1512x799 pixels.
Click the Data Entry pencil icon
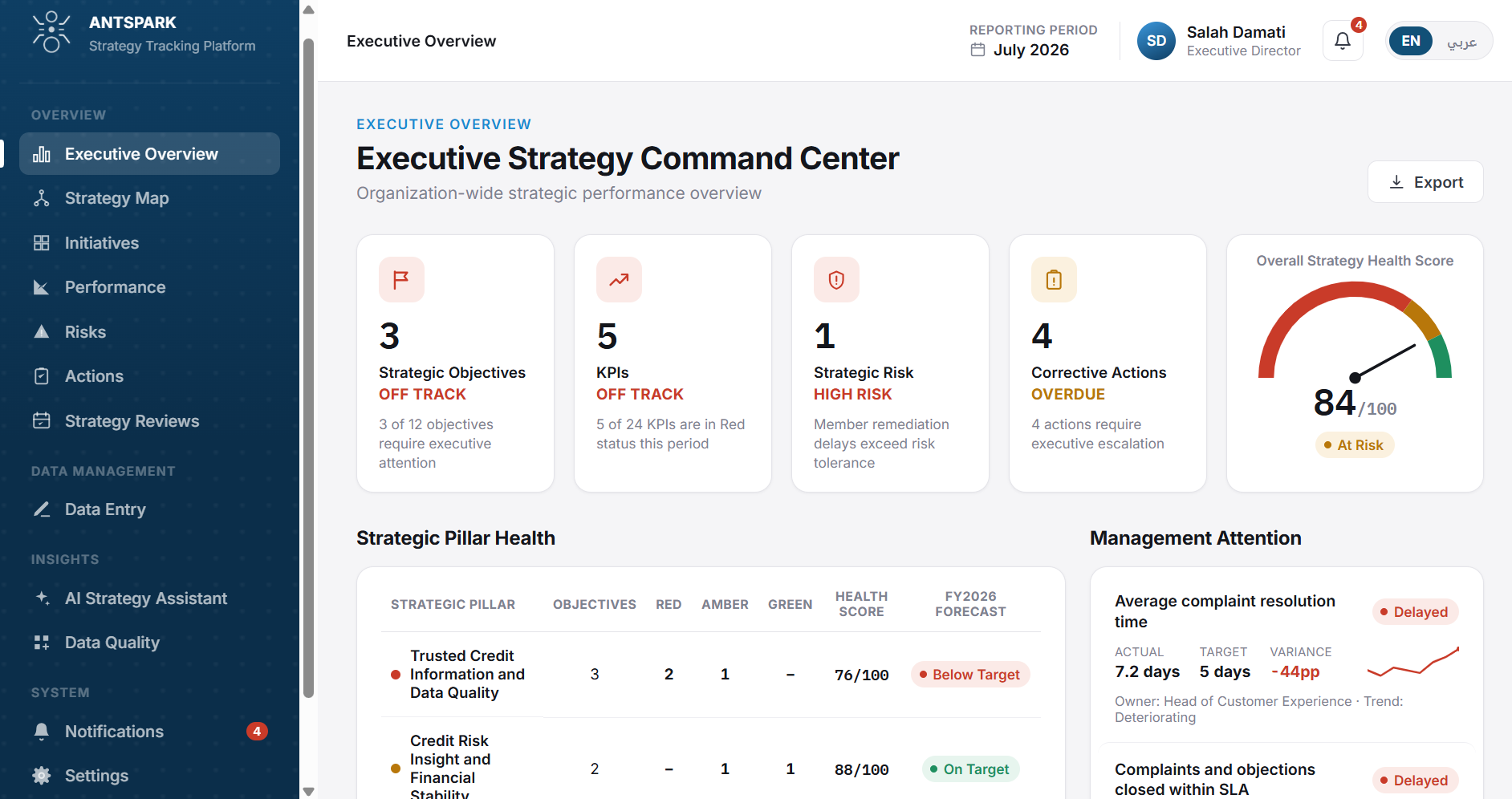coord(42,509)
